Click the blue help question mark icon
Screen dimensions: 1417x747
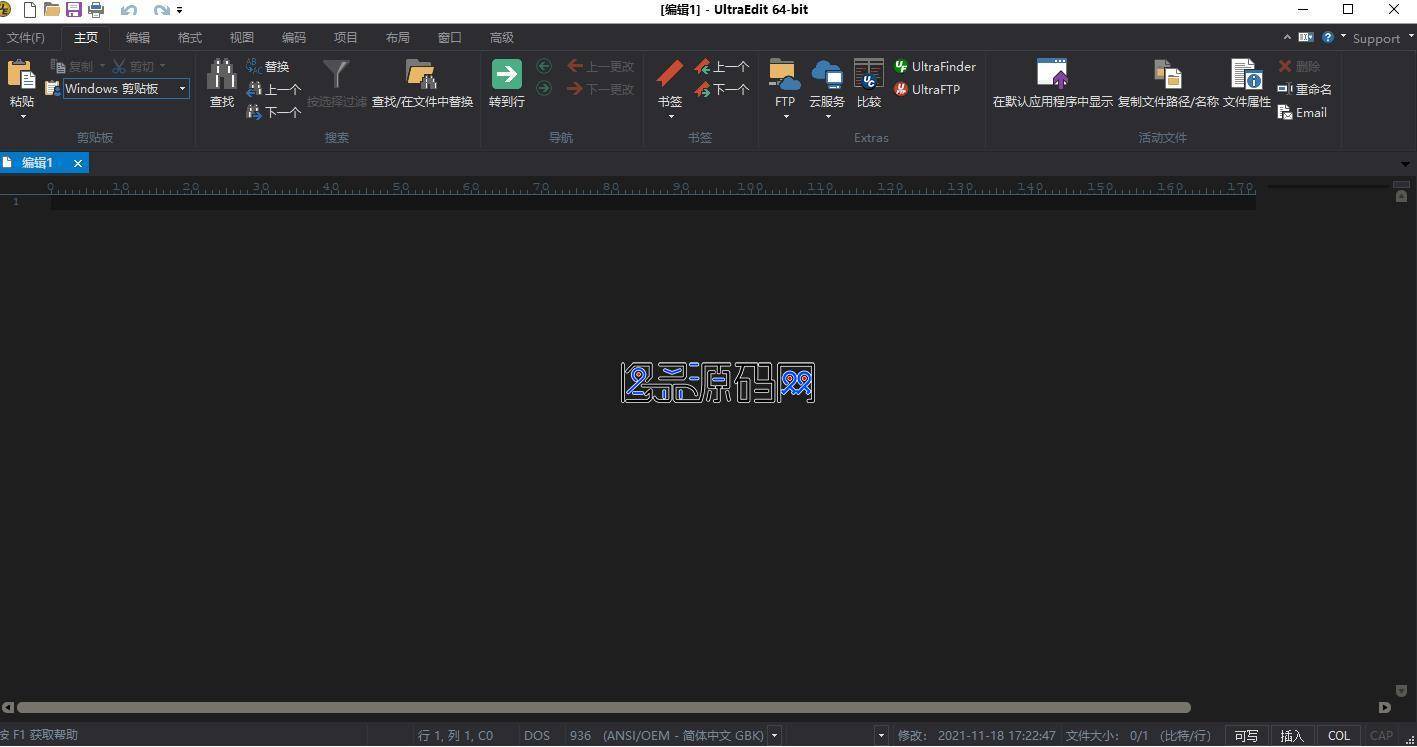click(x=1328, y=37)
